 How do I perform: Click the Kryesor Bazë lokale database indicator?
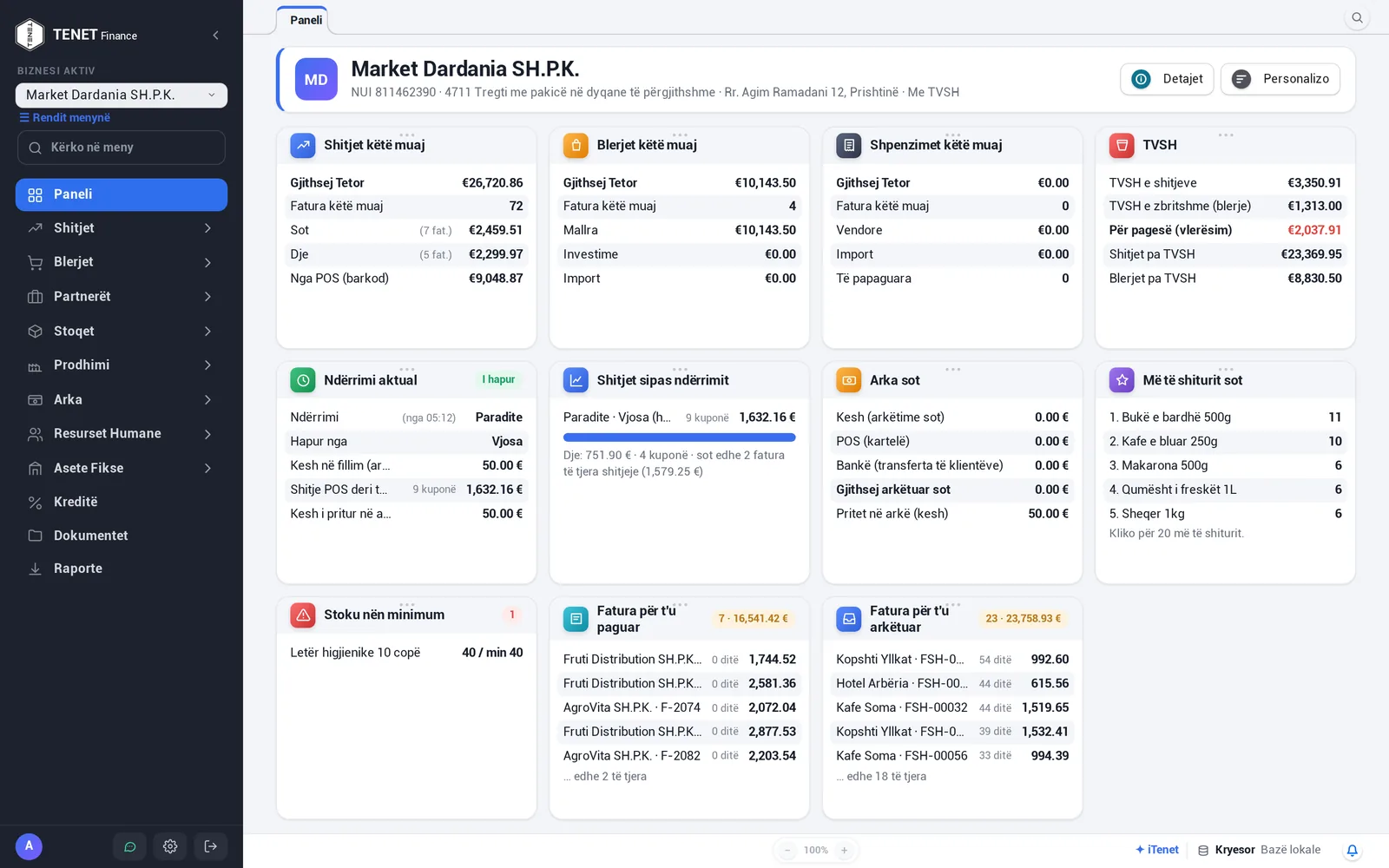pos(1260,850)
